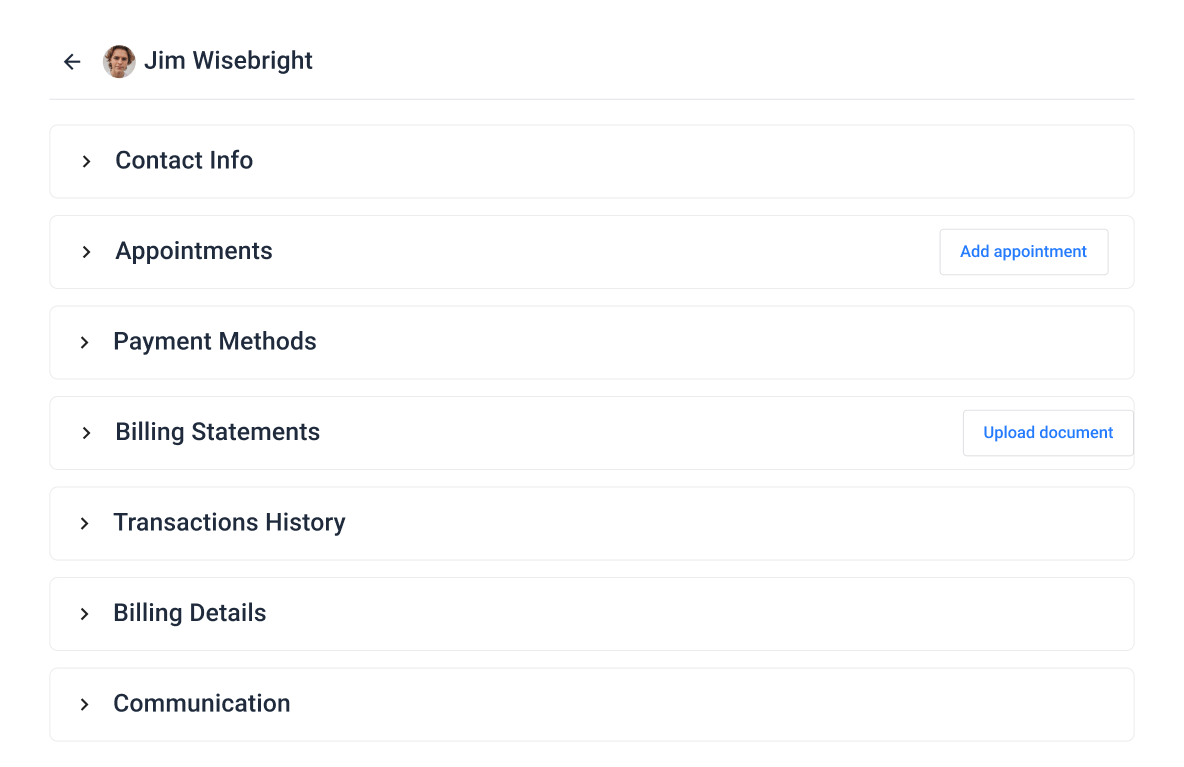Click the chevron icon beside Billing Details
This screenshot has height=767, width=1184.
point(85,614)
